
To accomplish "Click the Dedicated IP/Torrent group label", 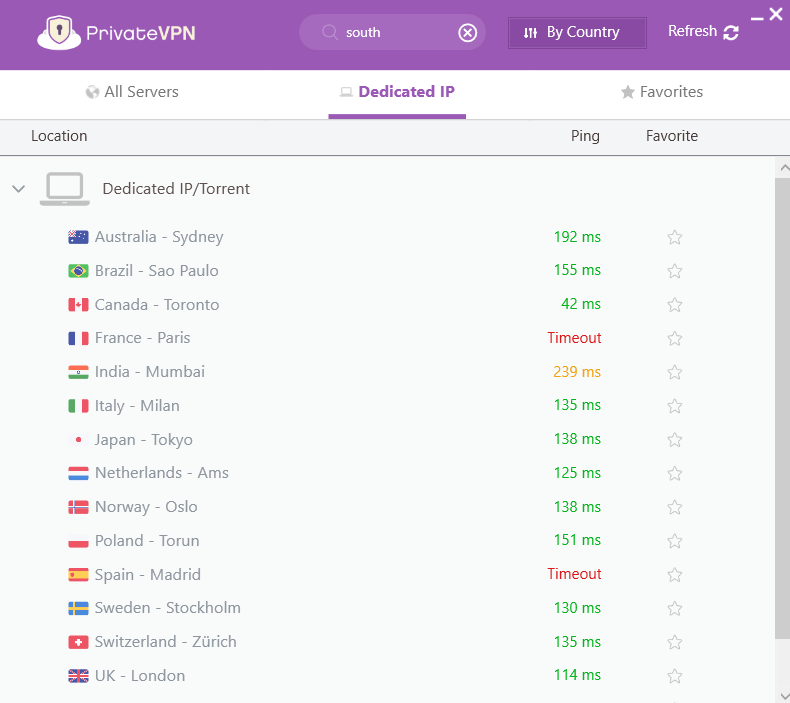I will tap(176, 189).
